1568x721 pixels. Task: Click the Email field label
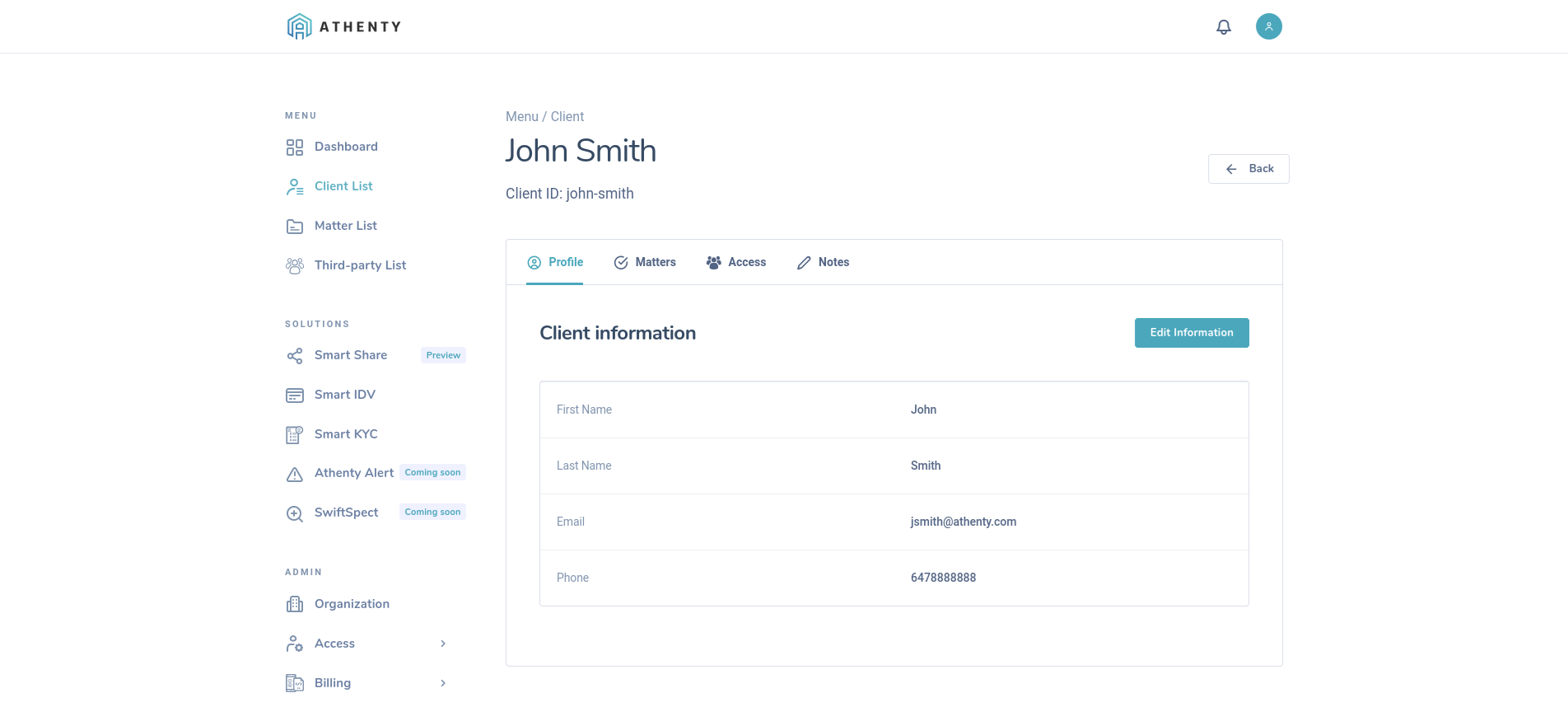571,522
